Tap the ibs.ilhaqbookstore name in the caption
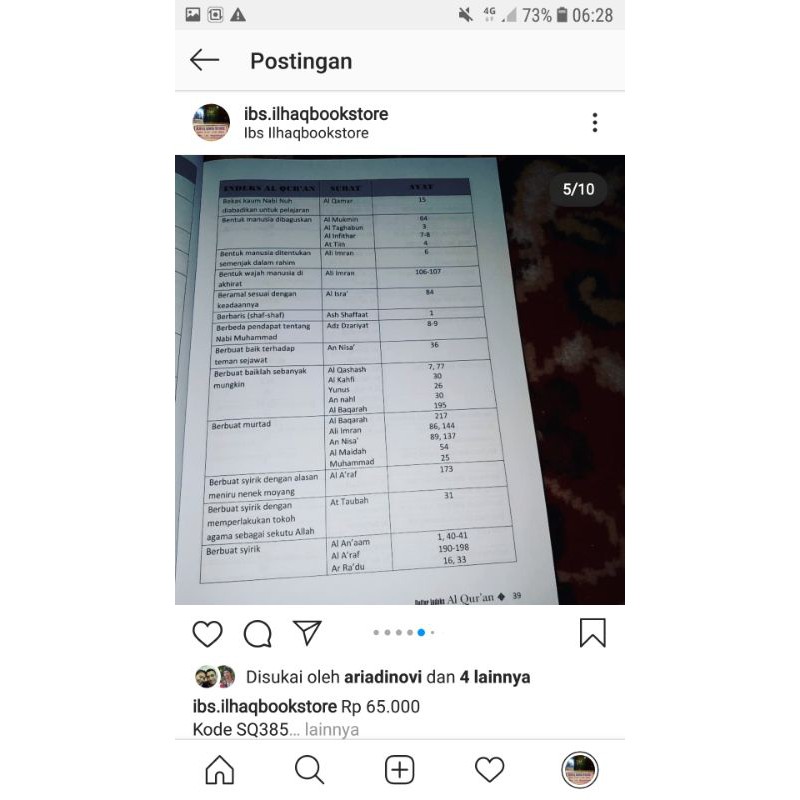The height and width of the screenshot is (800, 800). [x=265, y=706]
